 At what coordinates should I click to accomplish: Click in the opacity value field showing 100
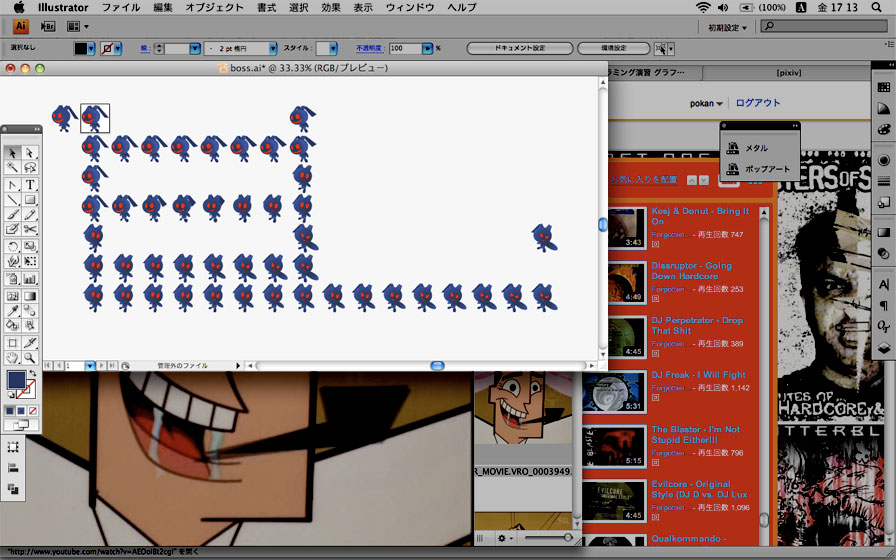[405, 49]
